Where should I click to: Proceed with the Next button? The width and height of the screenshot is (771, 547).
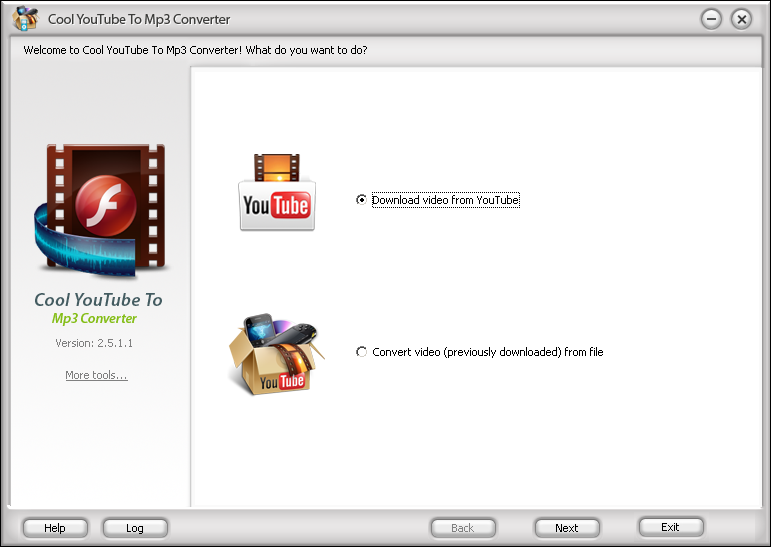tap(567, 528)
